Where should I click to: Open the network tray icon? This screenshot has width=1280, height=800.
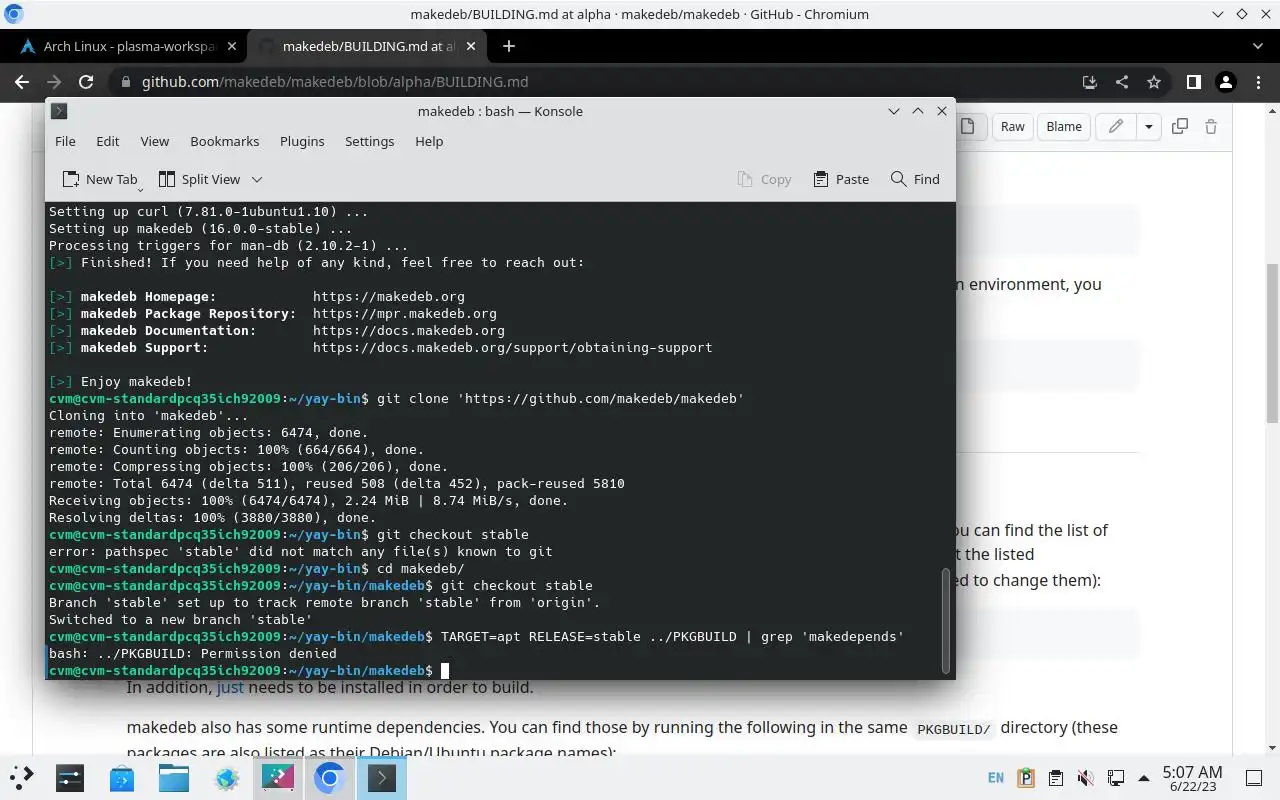1115,778
